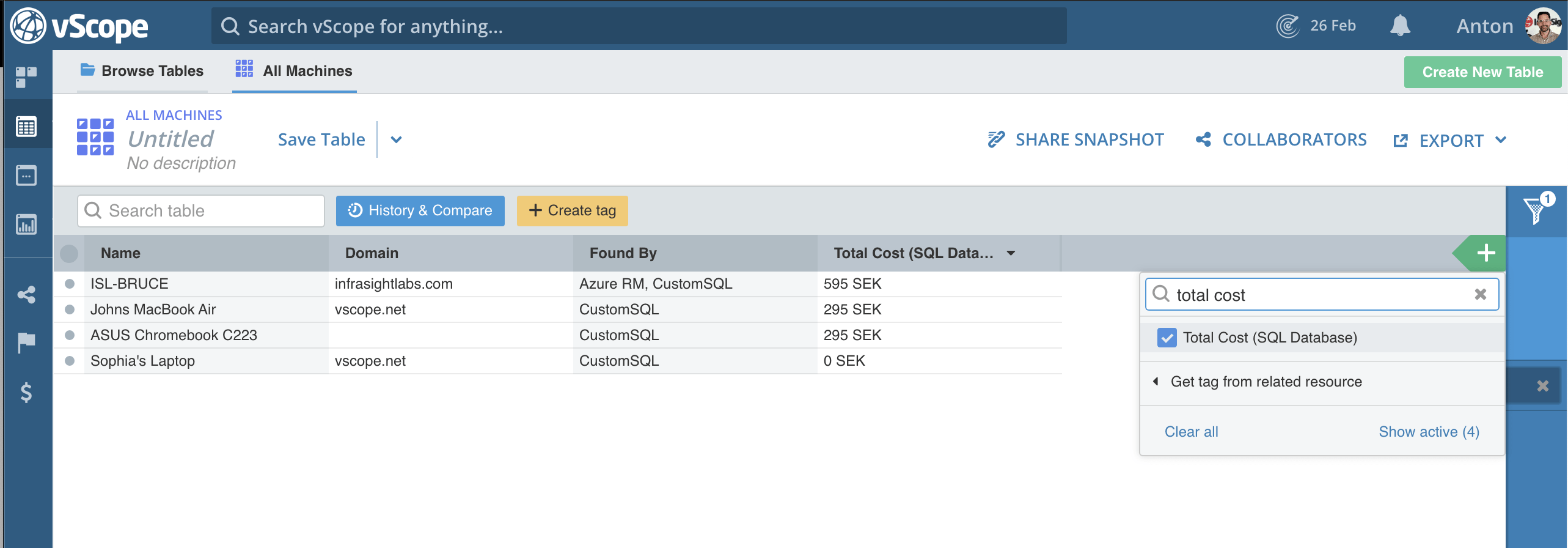Open the flag icon in sidebar
This screenshot has height=548, width=1568.
[26, 343]
